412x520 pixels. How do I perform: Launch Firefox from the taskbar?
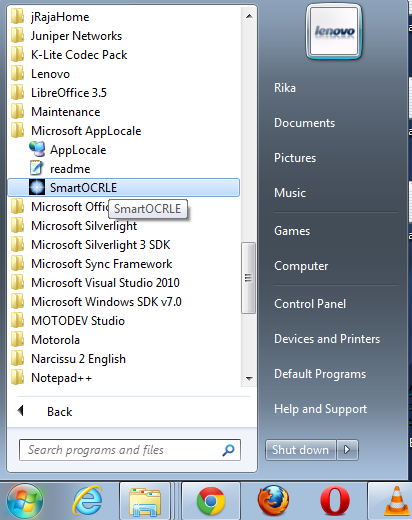point(273,501)
